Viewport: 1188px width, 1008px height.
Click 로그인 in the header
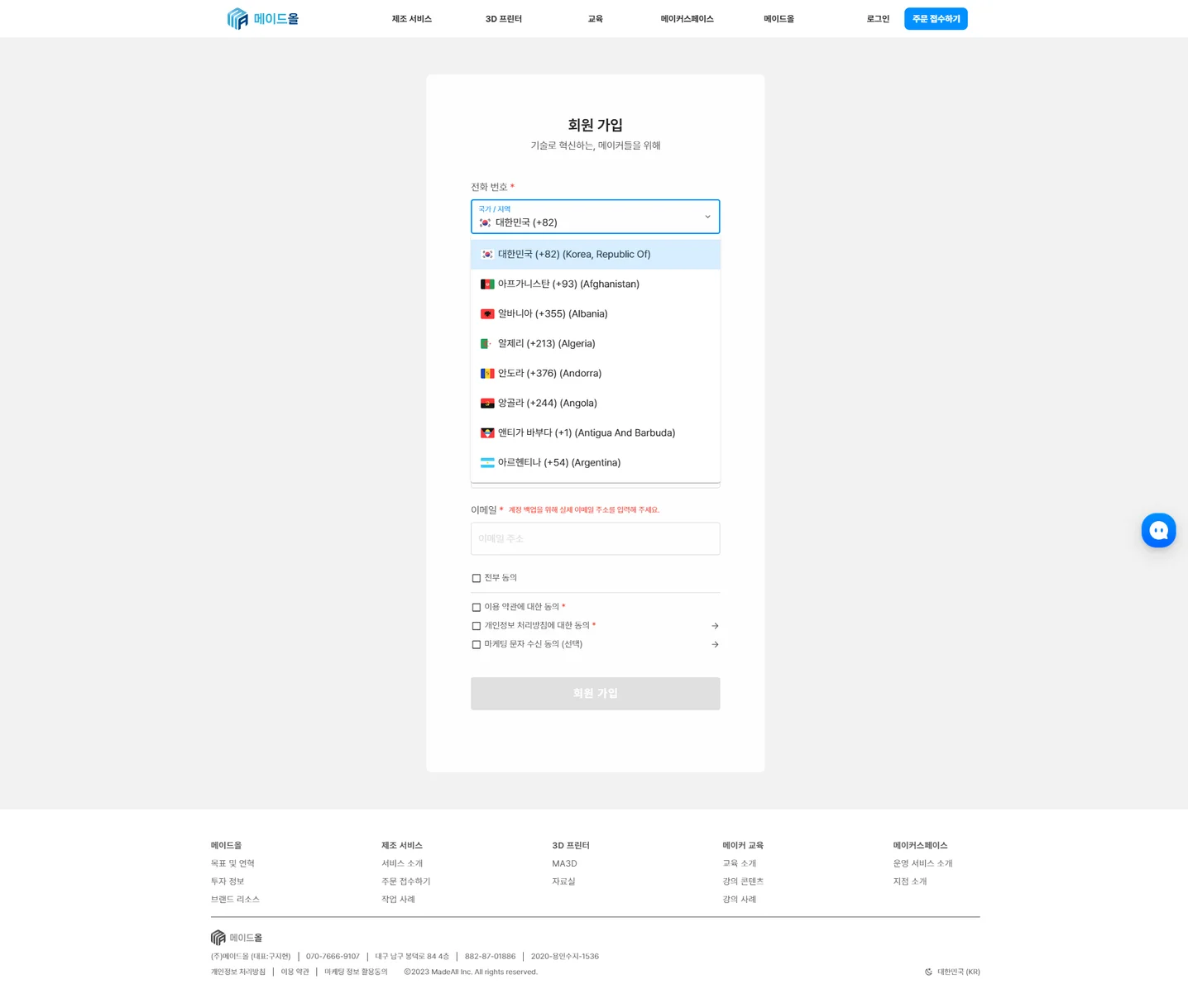(x=878, y=19)
